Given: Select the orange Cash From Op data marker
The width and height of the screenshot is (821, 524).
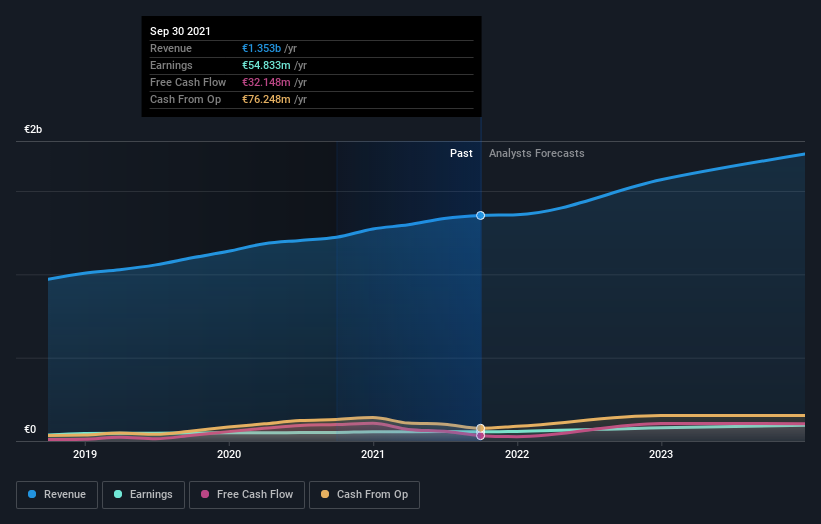Looking at the screenshot, I should pos(480,428).
